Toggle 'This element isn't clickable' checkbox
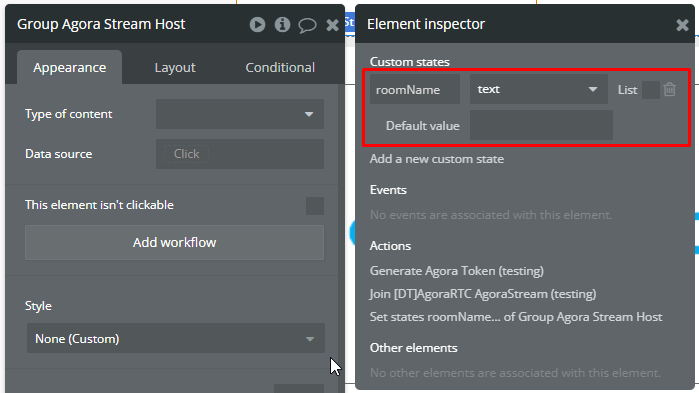The width and height of the screenshot is (699, 393). pos(315,206)
